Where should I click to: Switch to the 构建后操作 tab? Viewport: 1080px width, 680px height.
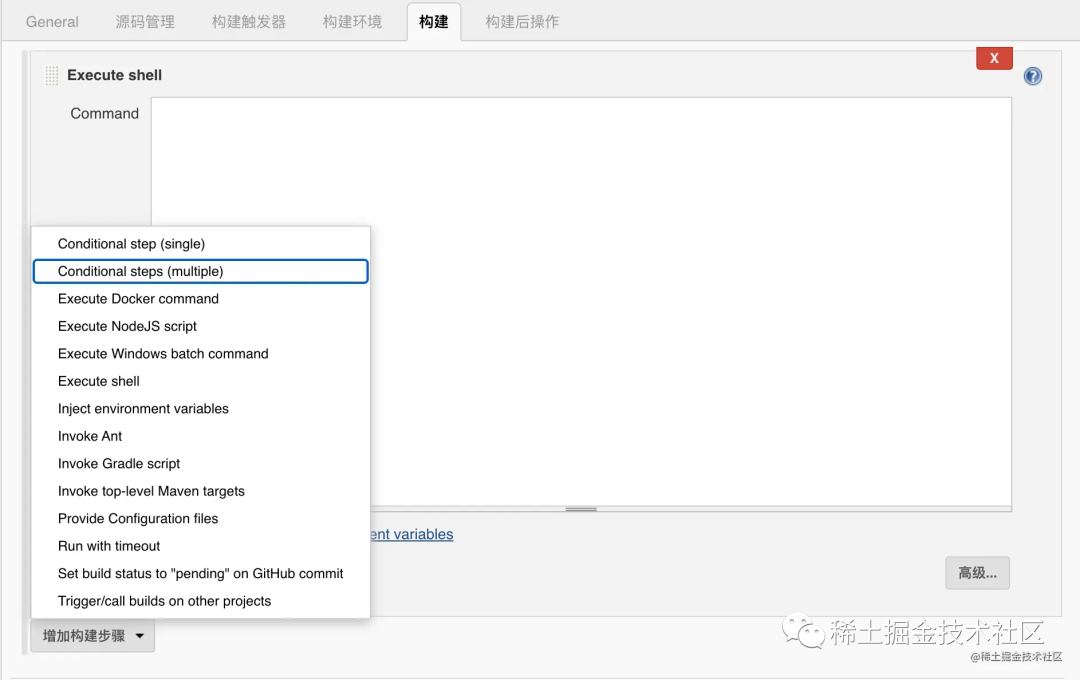[522, 22]
